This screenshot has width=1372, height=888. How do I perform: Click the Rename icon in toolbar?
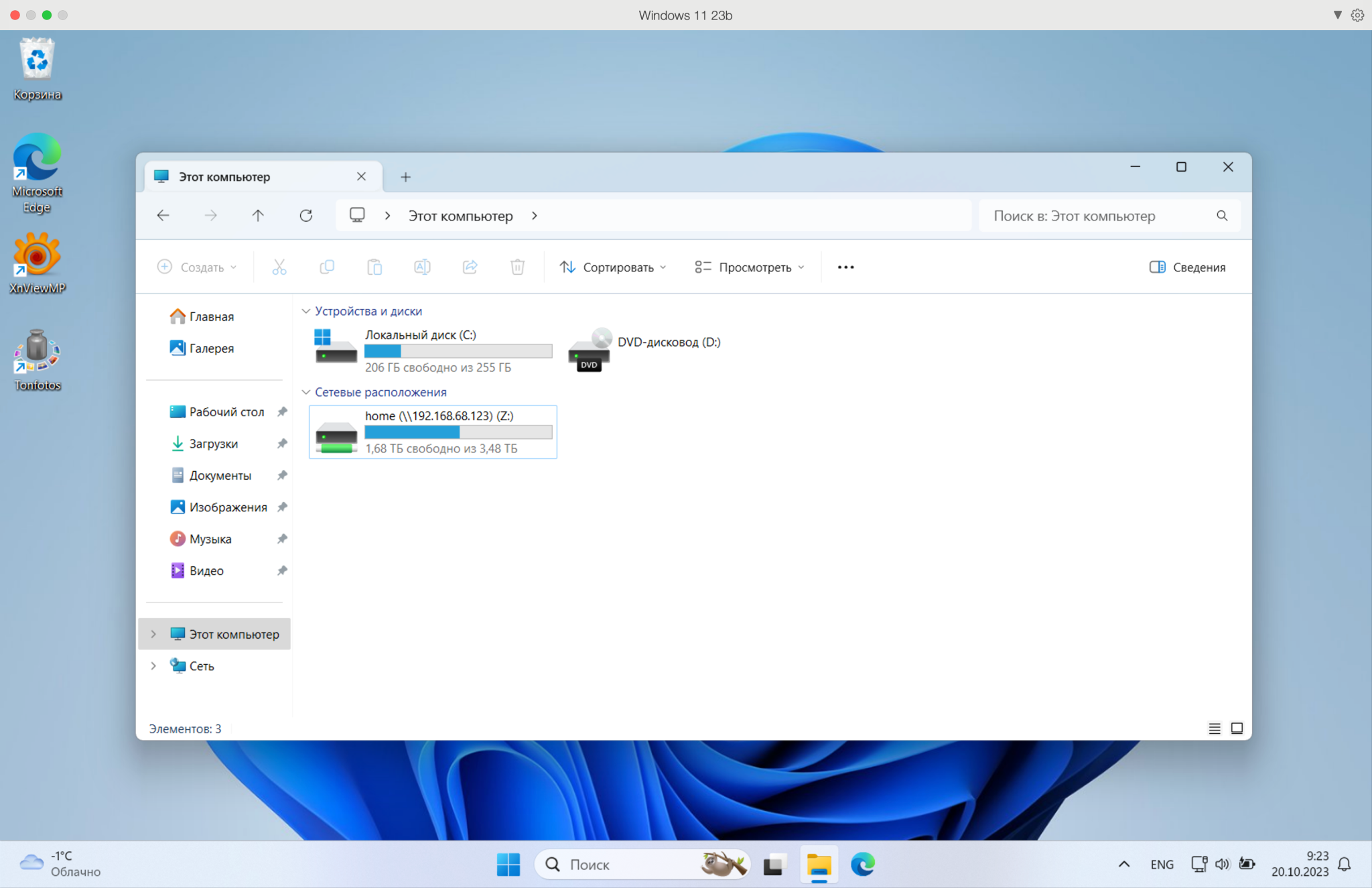(x=422, y=267)
